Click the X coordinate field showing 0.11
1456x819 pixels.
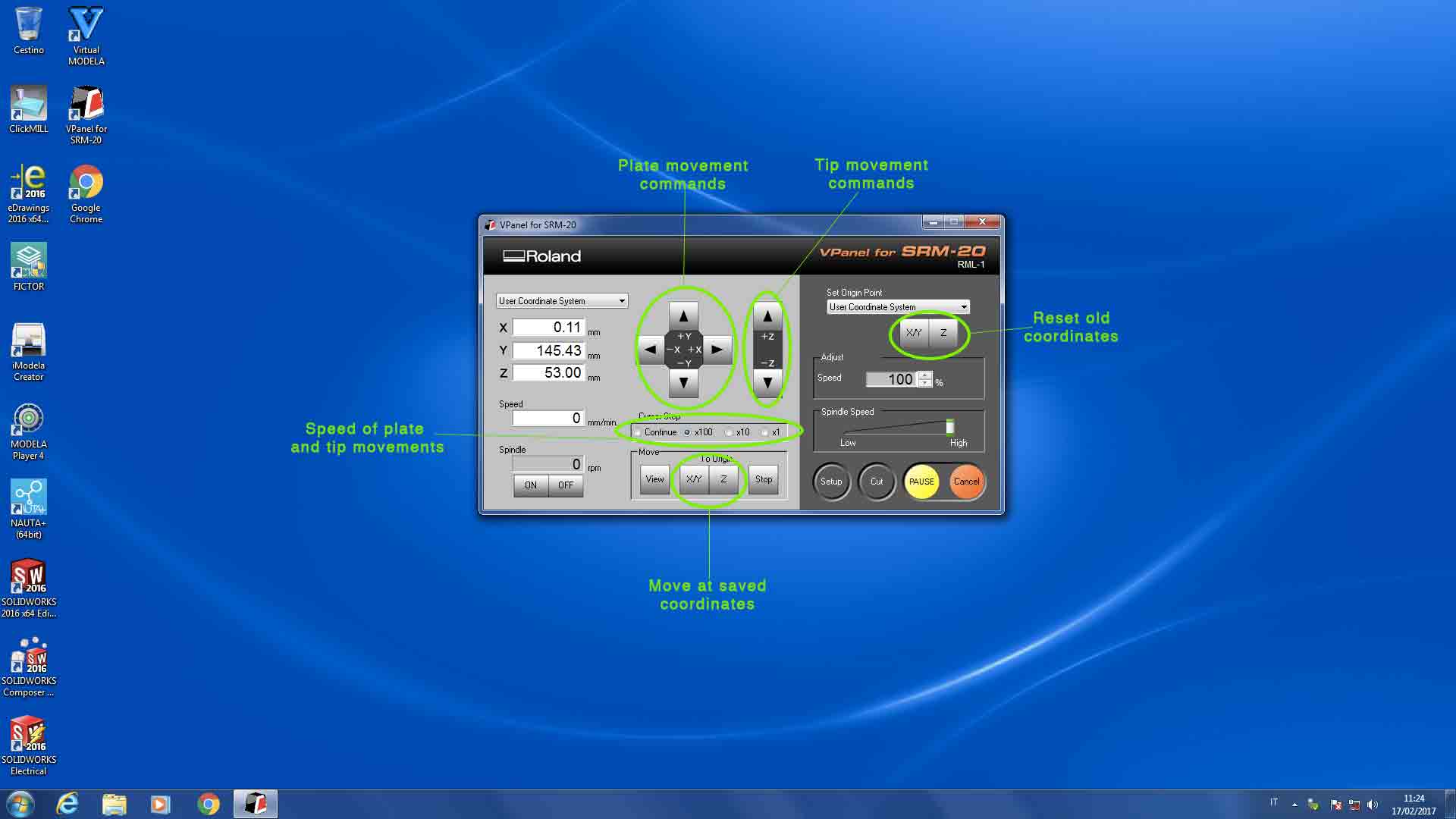pyautogui.click(x=548, y=328)
